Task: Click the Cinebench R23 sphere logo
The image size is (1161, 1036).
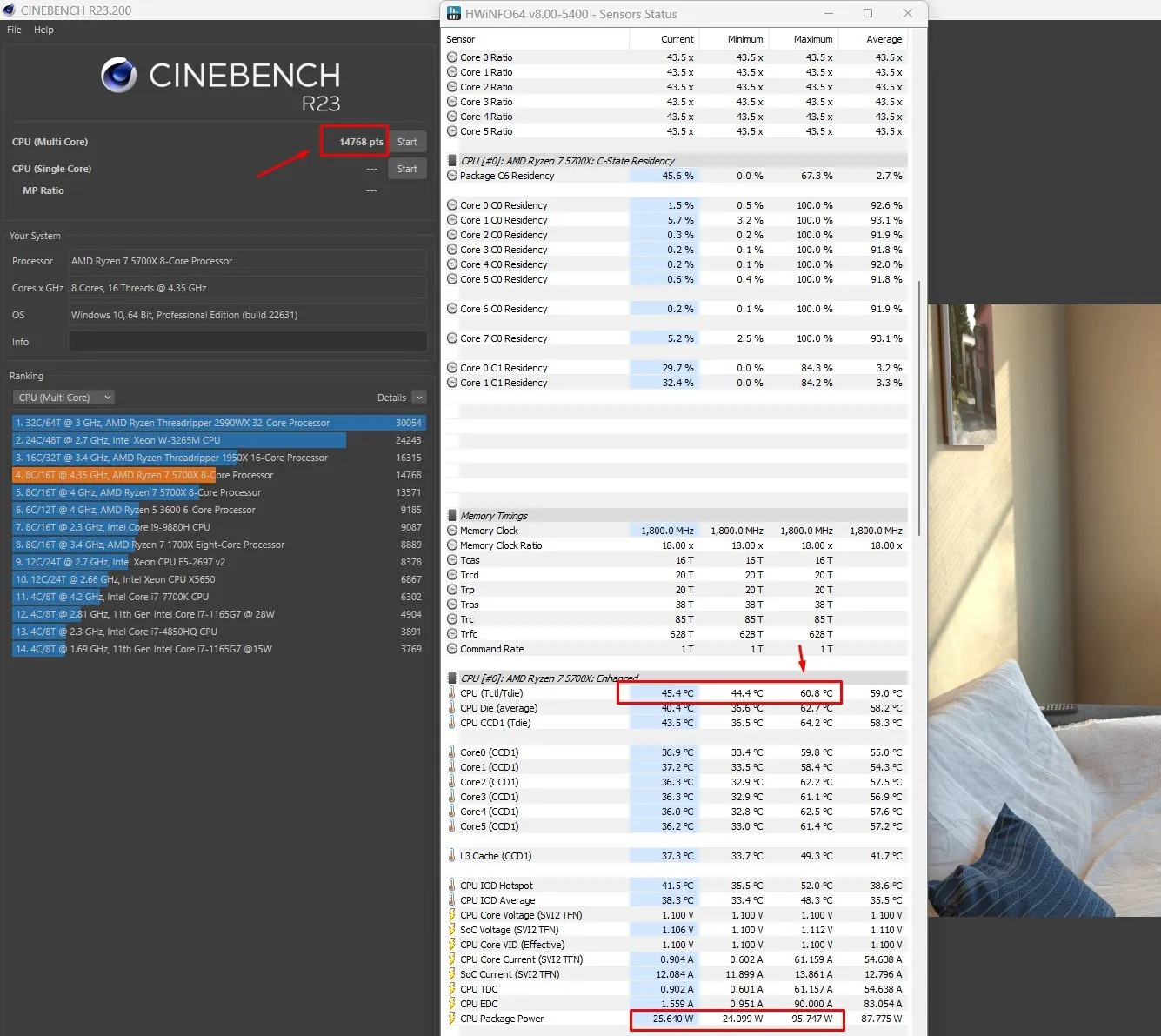Action: pos(119,76)
